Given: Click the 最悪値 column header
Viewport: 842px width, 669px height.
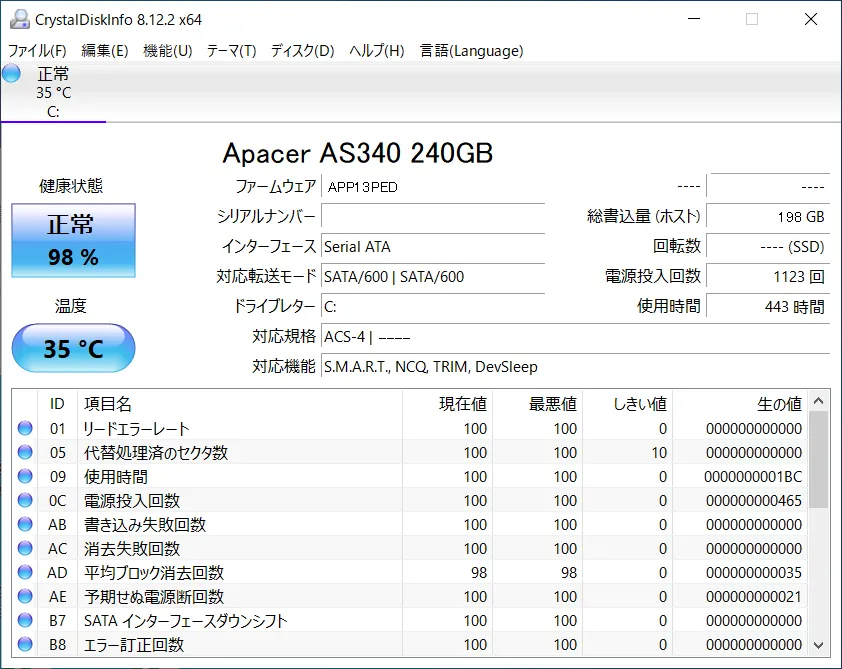Looking at the screenshot, I should 538,404.
